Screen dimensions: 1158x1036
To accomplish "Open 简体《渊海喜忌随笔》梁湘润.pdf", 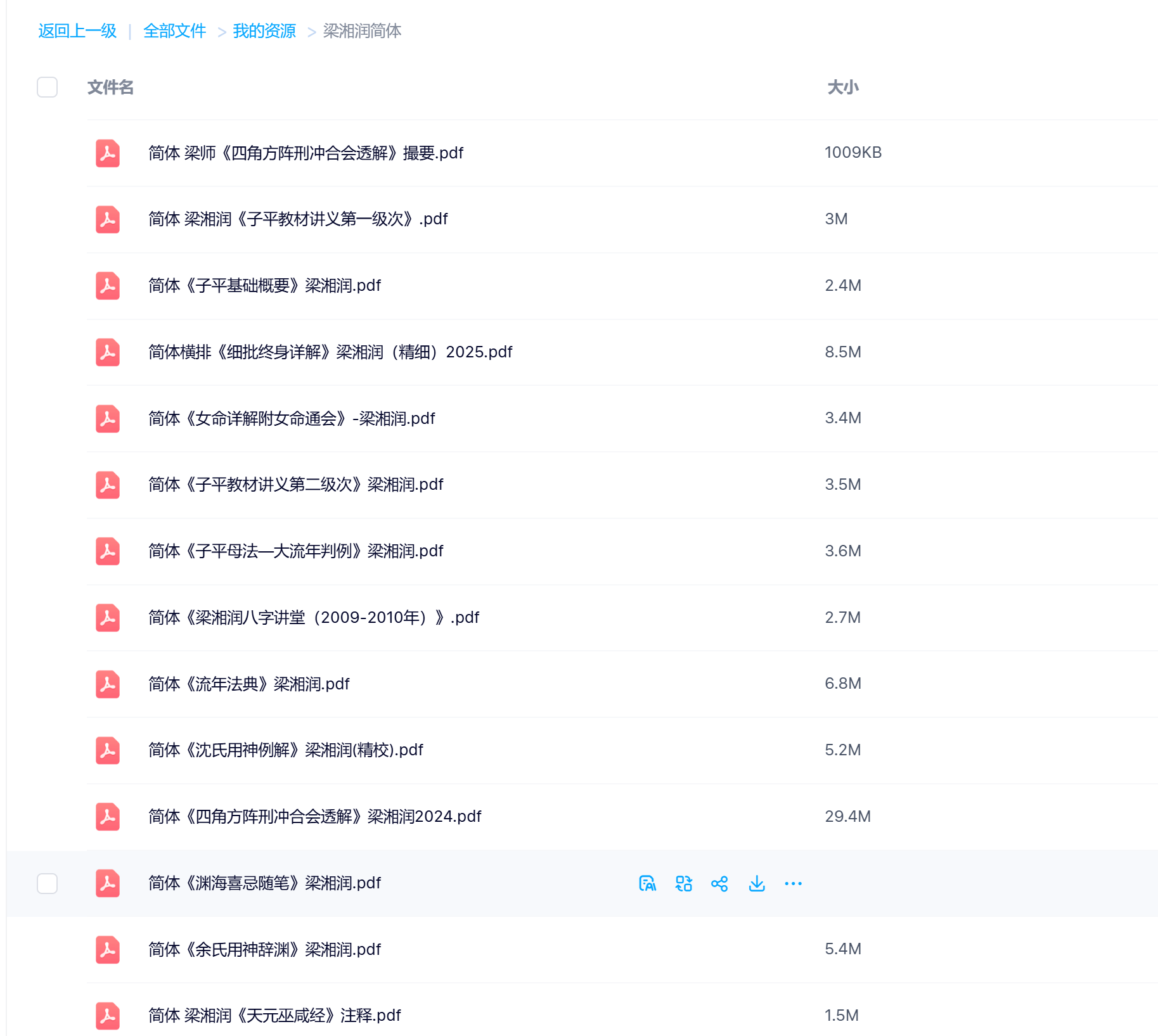I will (264, 883).
